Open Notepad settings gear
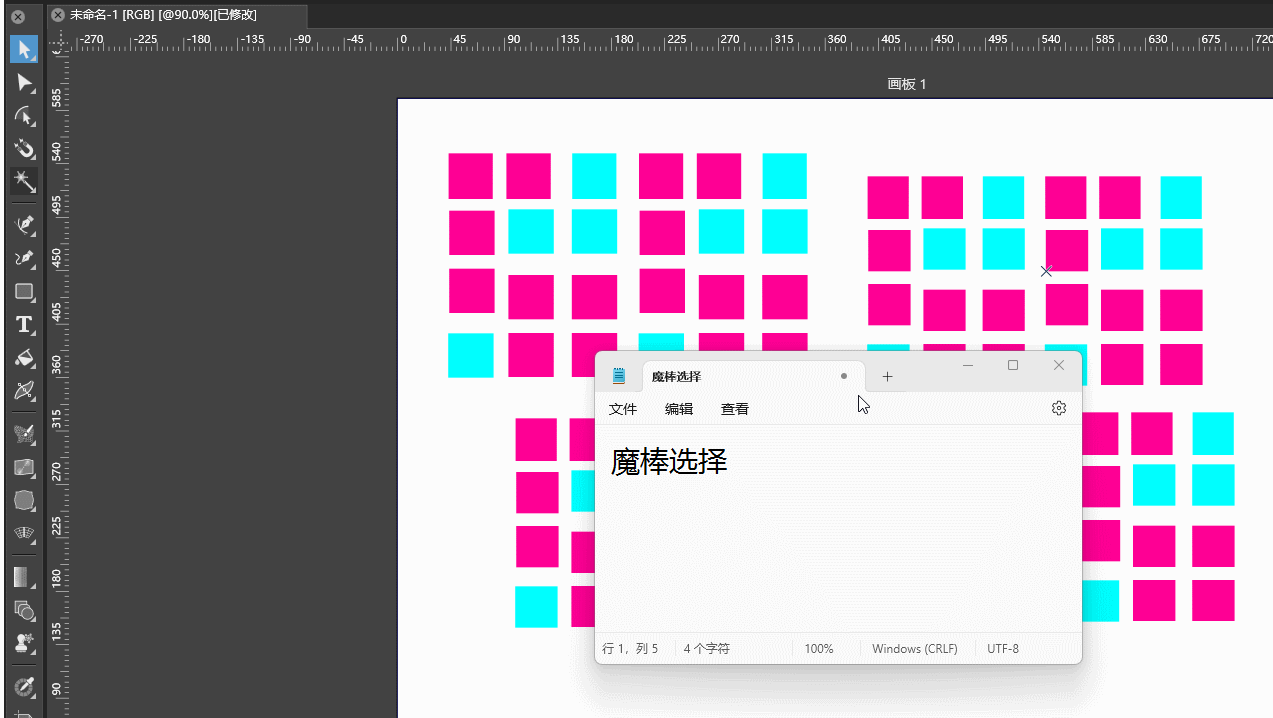Image resolution: width=1273 pixels, height=718 pixels. point(1059,408)
